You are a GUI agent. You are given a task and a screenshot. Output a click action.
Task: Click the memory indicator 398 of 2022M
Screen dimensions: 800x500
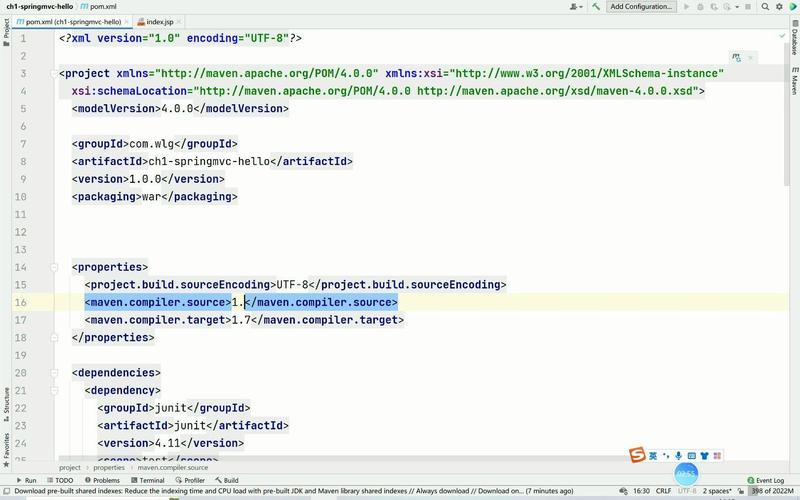click(x=772, y=491)
